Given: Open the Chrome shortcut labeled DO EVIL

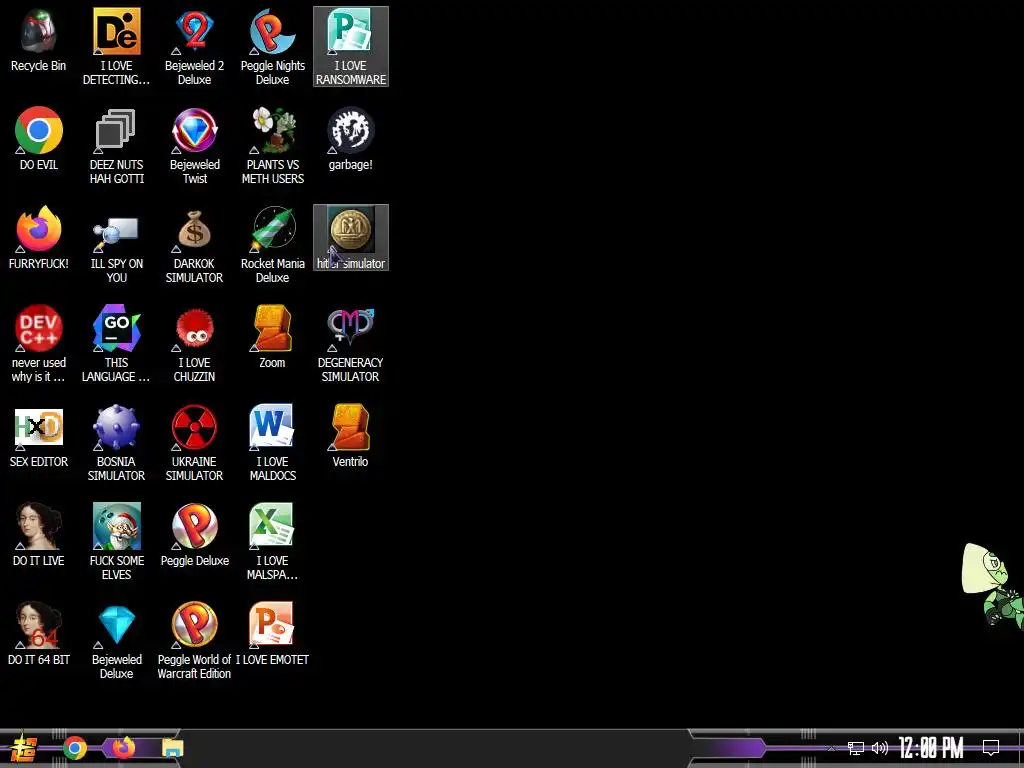Looking at the screenshot, I should tap(39, 139).
